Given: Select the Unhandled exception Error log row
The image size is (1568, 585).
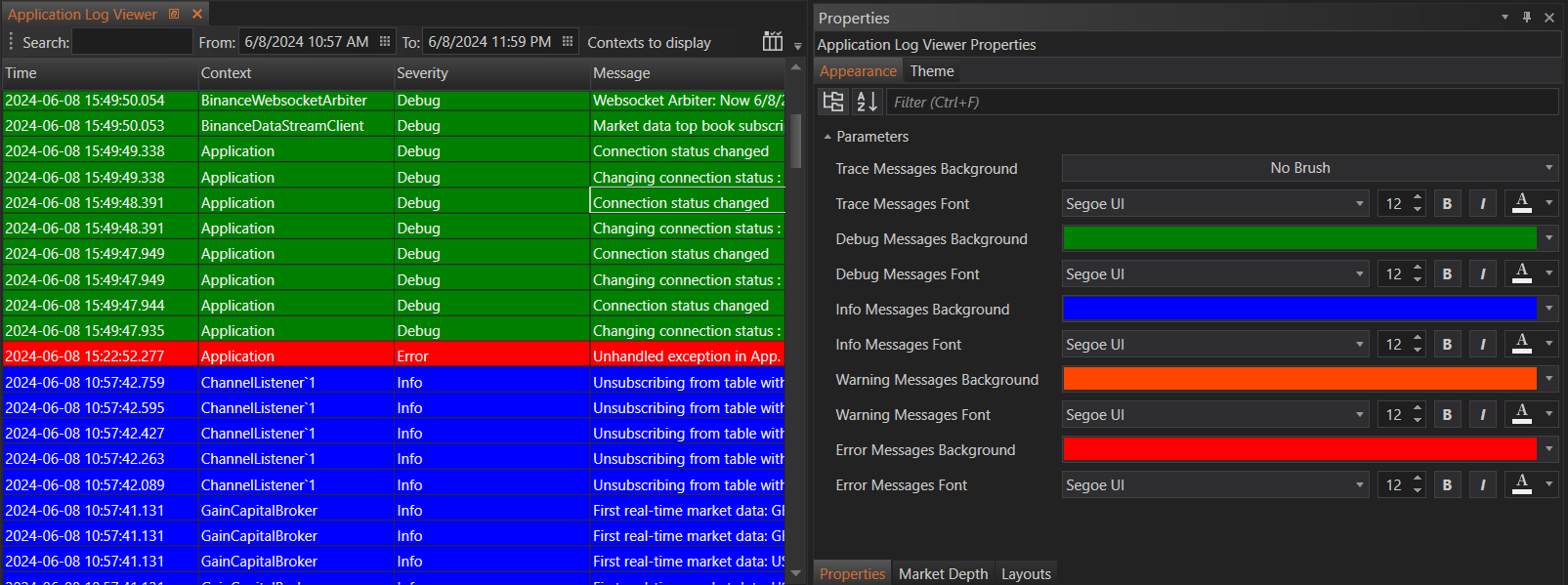Looking at the screenshot, I should tap(391, 356).
